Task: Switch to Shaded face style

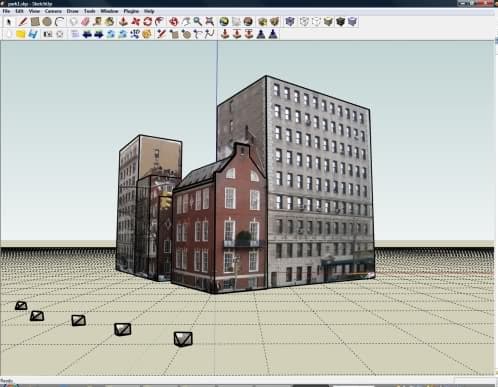Action: click(328, 22)
